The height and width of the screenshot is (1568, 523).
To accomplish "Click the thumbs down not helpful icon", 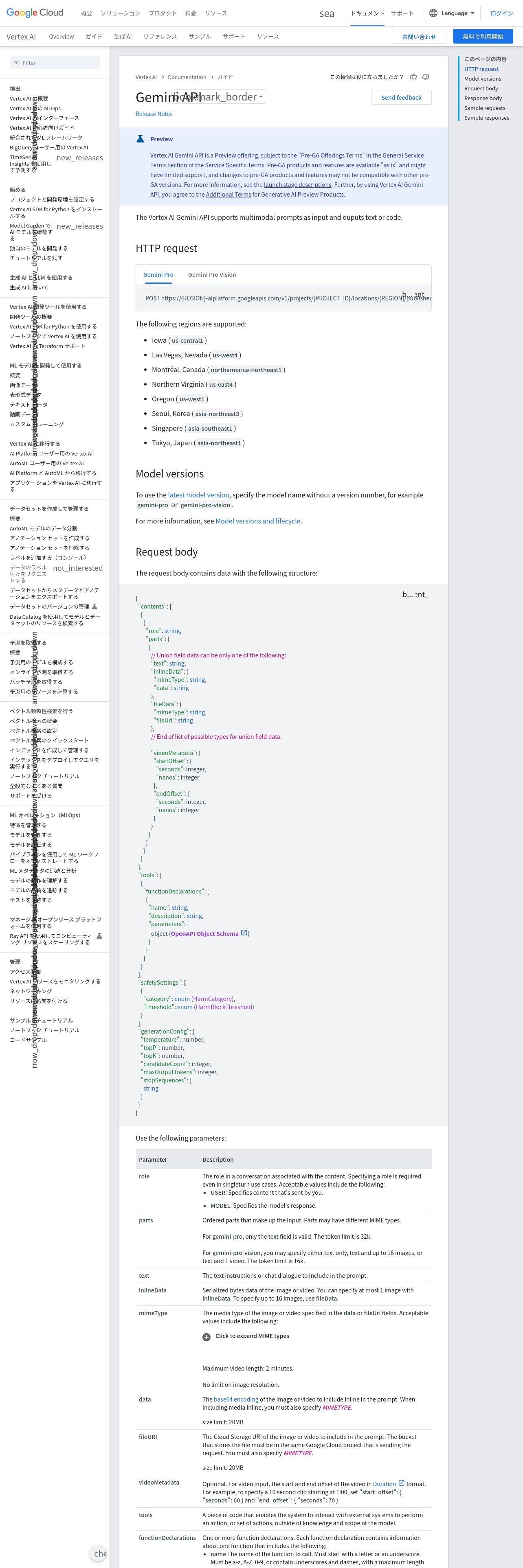I will pos(426,77).
